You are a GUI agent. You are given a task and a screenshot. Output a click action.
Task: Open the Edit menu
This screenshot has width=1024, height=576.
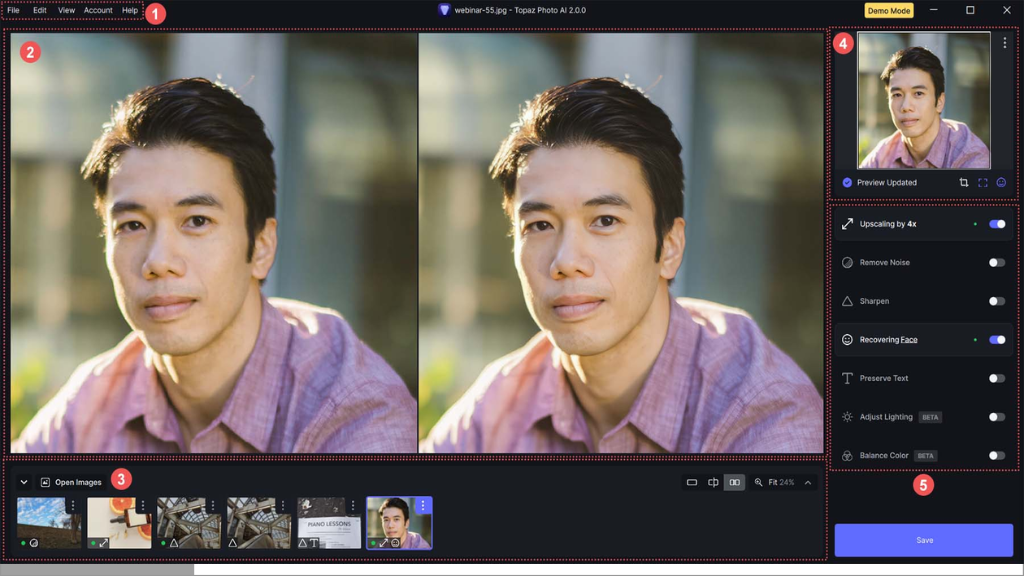(x=40, y=10)
